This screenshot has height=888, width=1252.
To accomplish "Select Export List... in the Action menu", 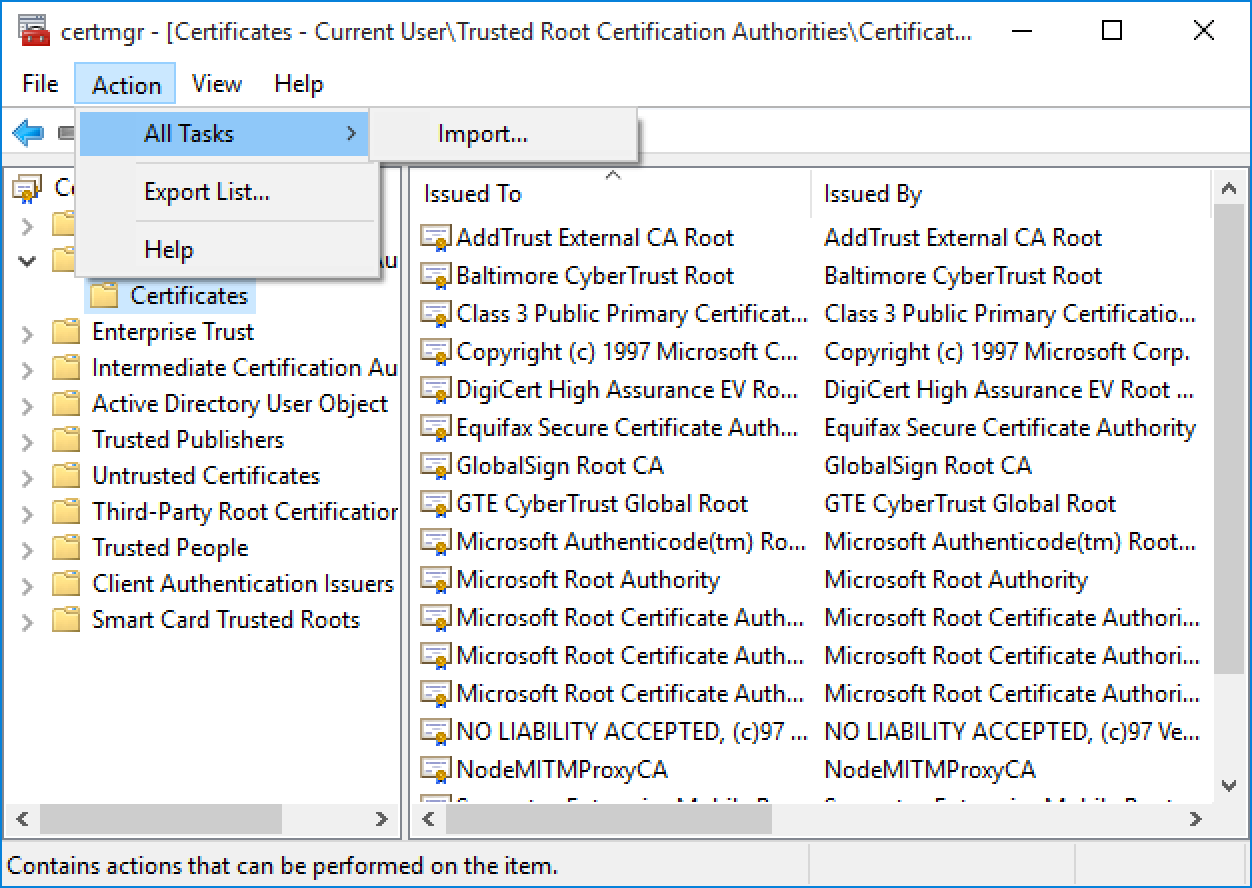I will pos(228,192).
